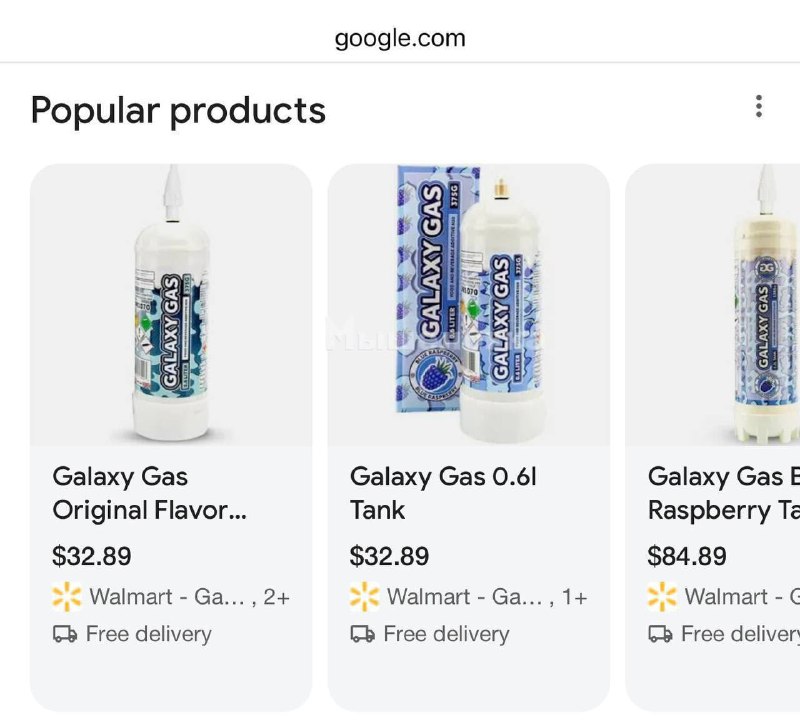Viewport: 800px width, 725px height.
Task: Click the delivery truck icon on third card
Action: 661,634
